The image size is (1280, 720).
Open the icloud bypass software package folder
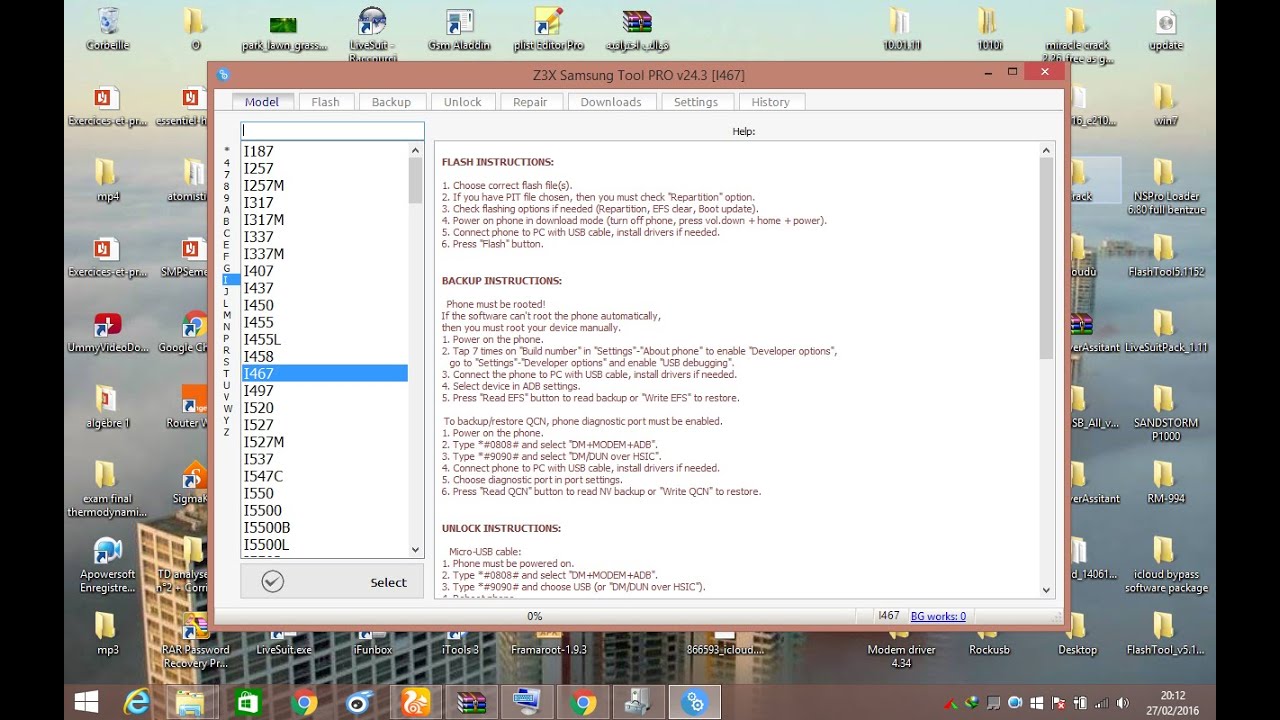point(1164,565)
